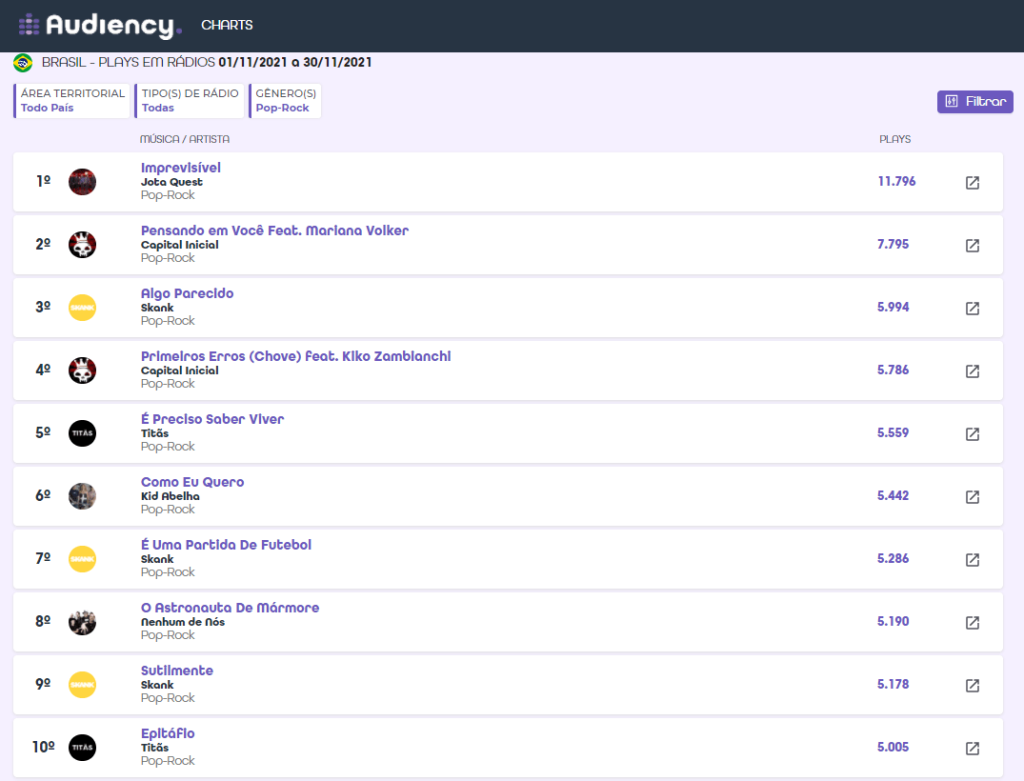This screenshot has width=1024, height=781.
Task: Open external link for É Uma Partida De Futebol
Action: coord(972,560)
